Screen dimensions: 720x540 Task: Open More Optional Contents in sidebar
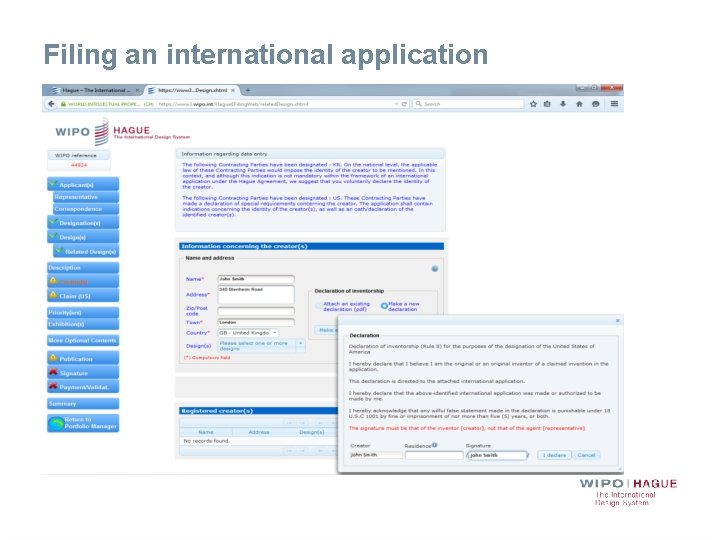[83, 340]
